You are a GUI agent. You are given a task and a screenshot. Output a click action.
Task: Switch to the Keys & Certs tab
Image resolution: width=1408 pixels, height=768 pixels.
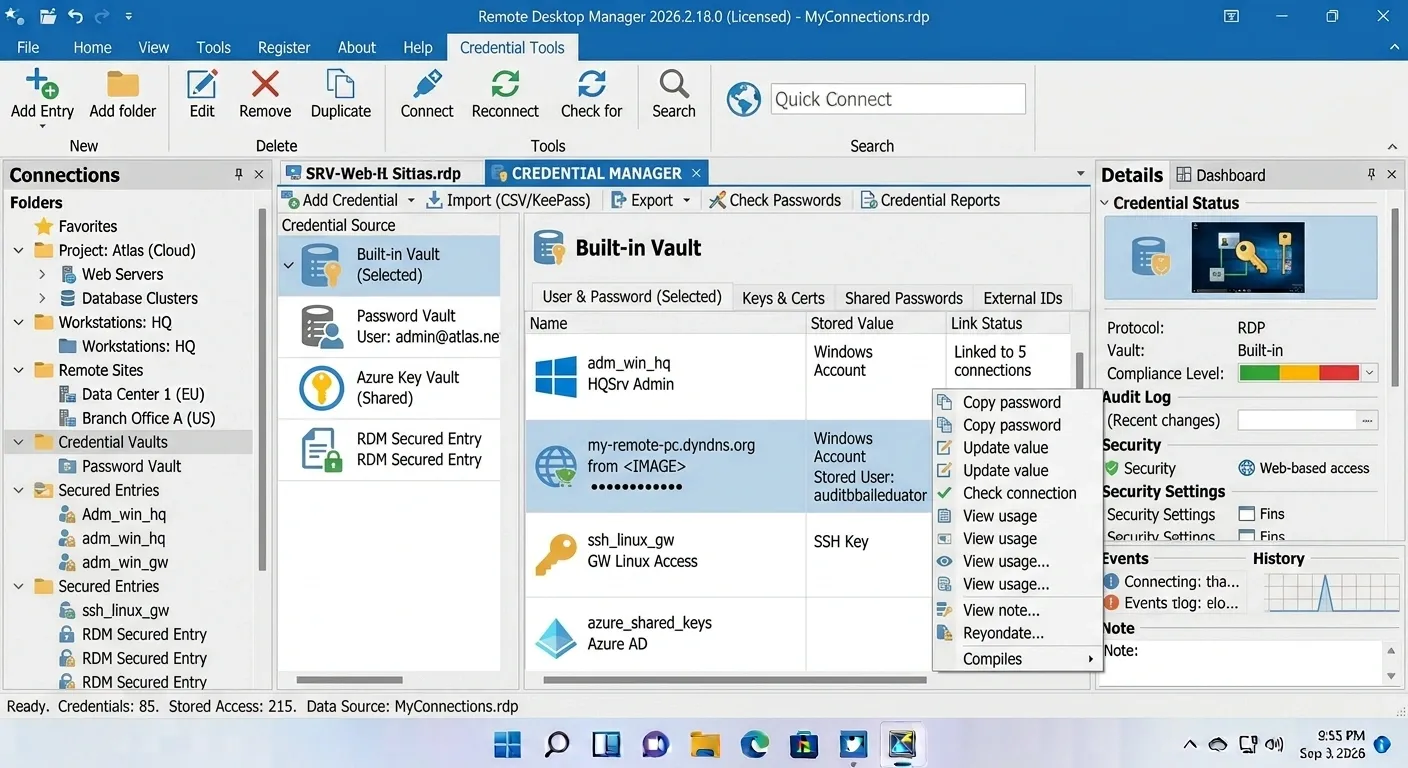[783, 298]
